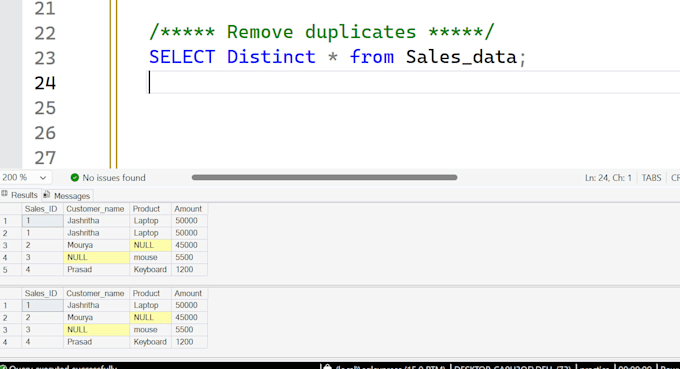Click Customer_name column header in the lower result grid

(96, 293)
